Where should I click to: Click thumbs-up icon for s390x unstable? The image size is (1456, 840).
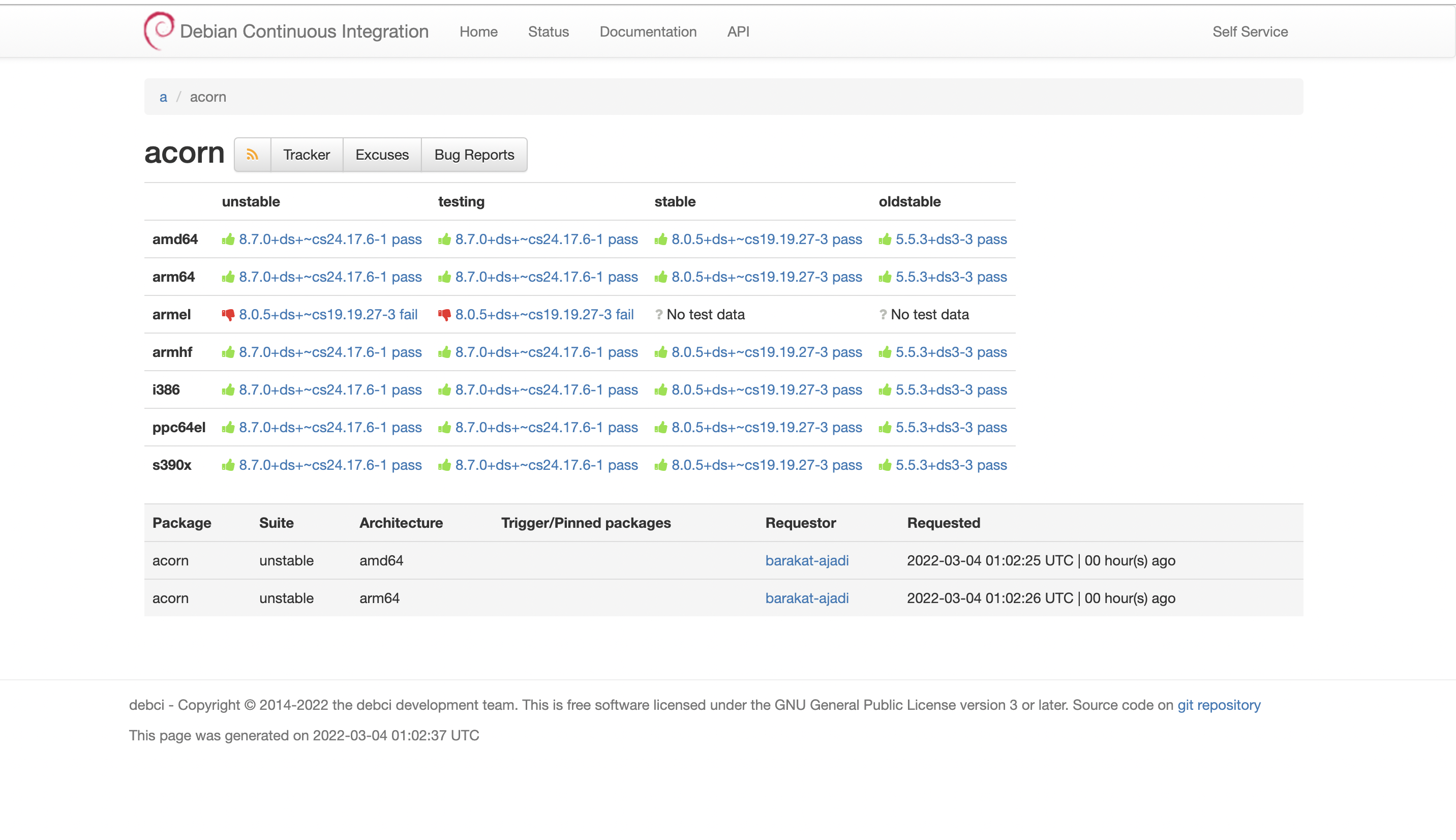228,465
